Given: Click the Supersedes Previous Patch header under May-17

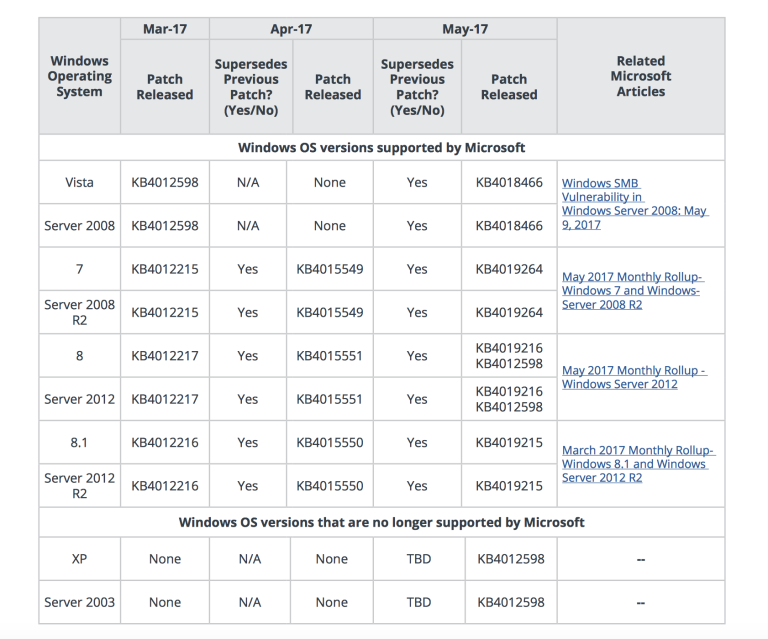Looking at the screenshot, I should point(417,87).
